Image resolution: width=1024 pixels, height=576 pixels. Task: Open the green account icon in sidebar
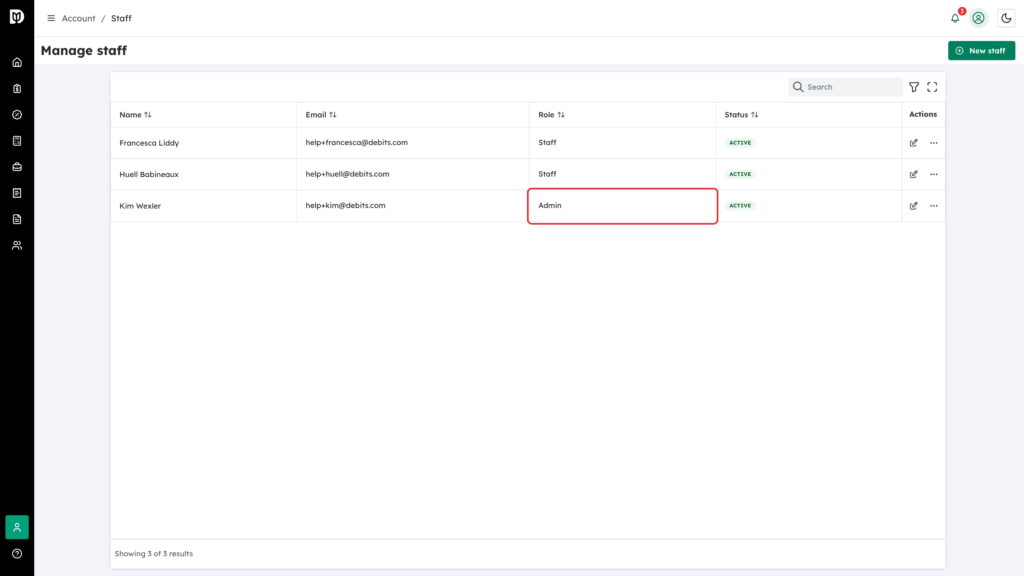(x=17, y=527)
